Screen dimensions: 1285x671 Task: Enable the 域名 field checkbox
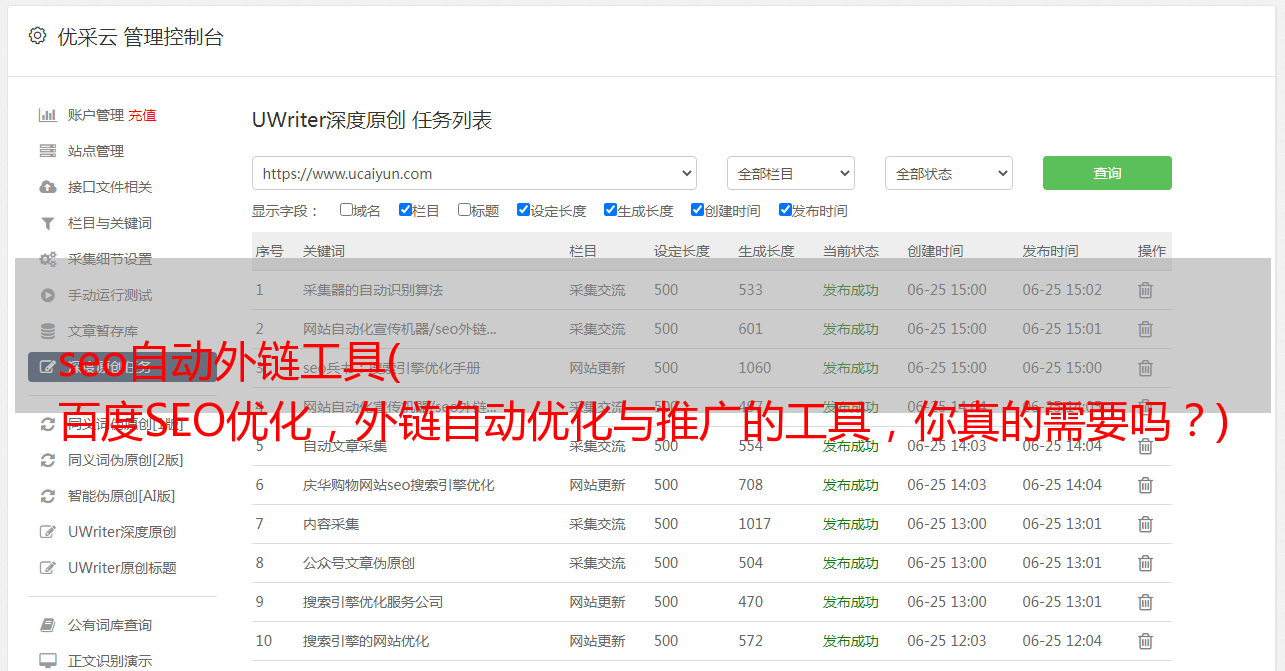point(346,210)
